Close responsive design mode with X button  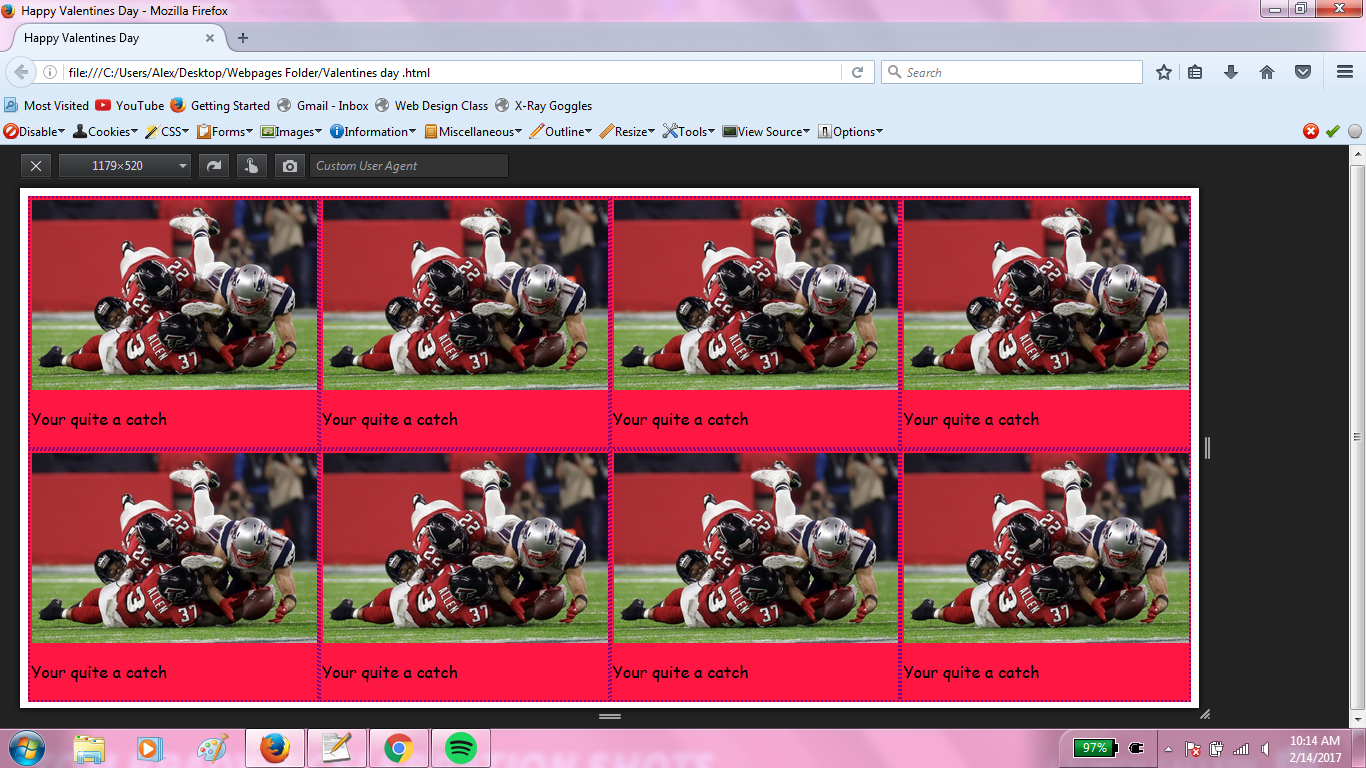click(35, 166)
